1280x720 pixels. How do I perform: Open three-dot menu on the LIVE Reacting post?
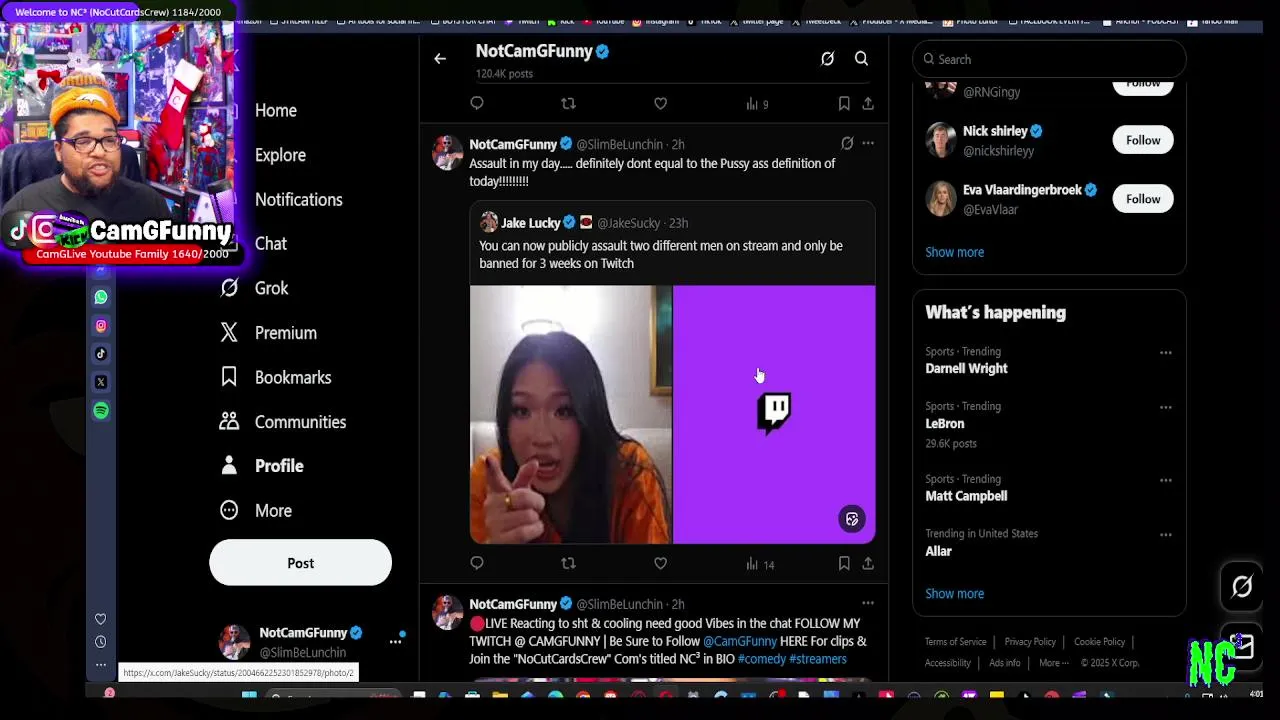[868, 604]
